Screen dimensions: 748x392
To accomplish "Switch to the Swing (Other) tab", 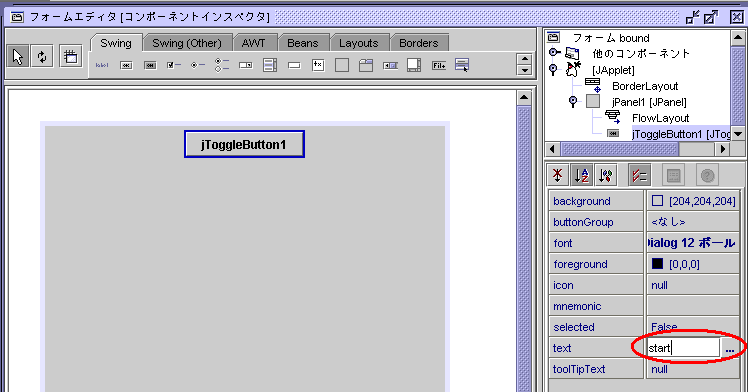I will (x=187, y=43).
